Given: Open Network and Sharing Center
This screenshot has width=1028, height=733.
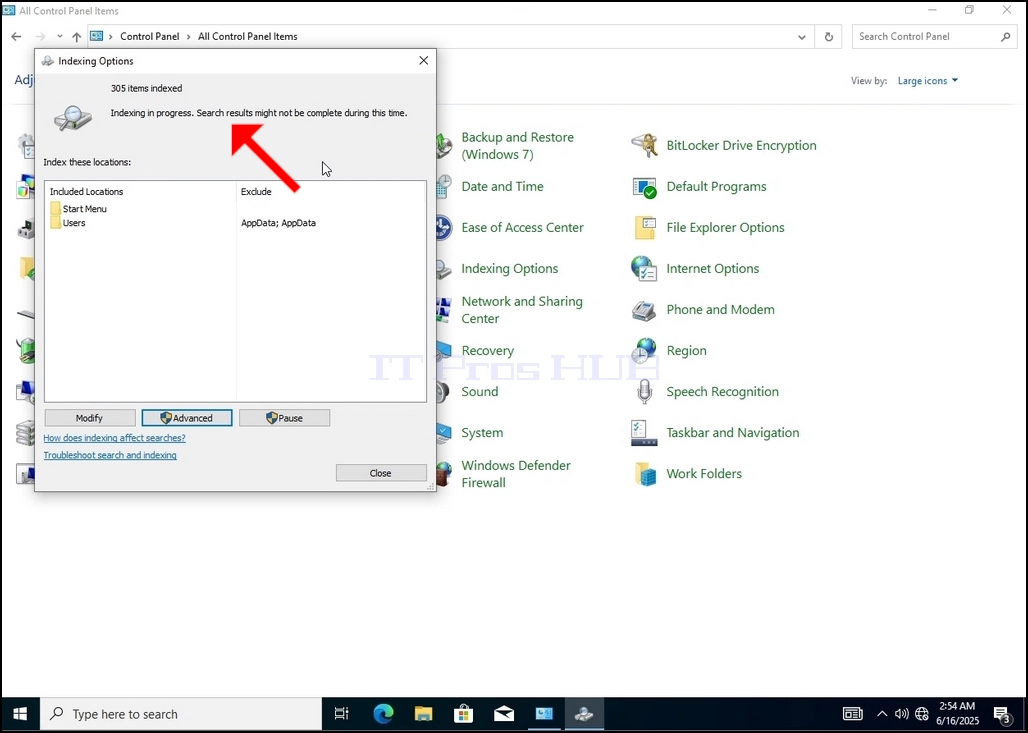Looking at the screenshot, I should pos(522,309).
